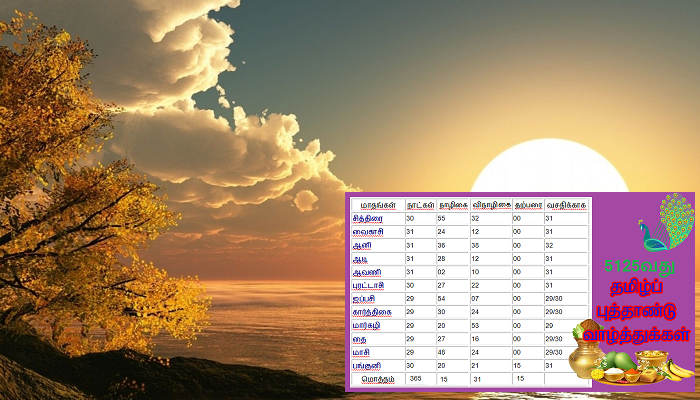Viewport: 700px width, 400px height.
Task: Click '22' in the புரட்டாசி row
Action: 475,285
